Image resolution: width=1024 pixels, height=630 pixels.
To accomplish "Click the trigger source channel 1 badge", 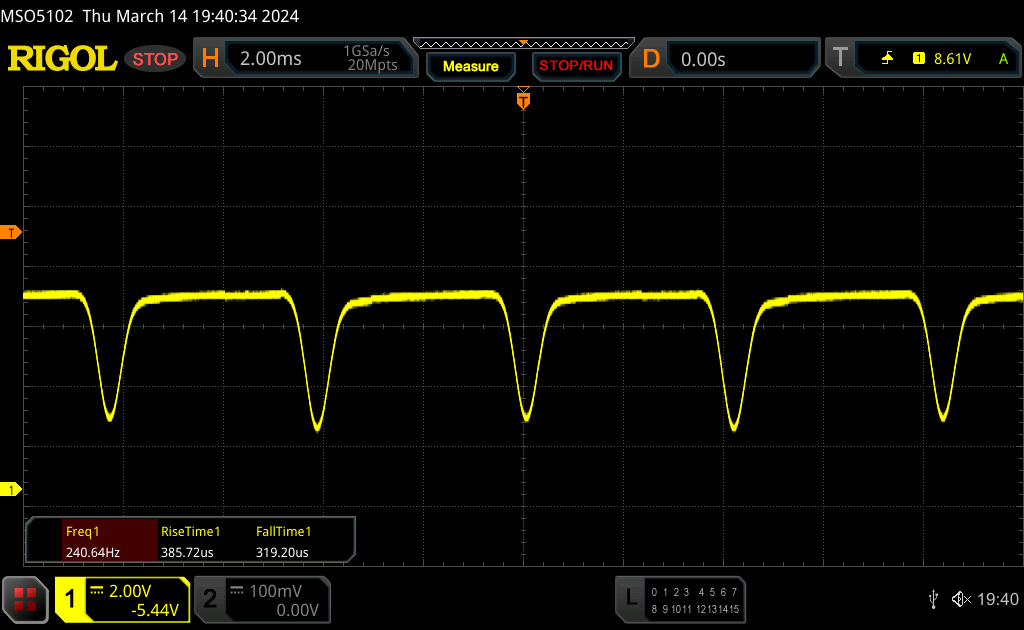I will tap(919, 59).
